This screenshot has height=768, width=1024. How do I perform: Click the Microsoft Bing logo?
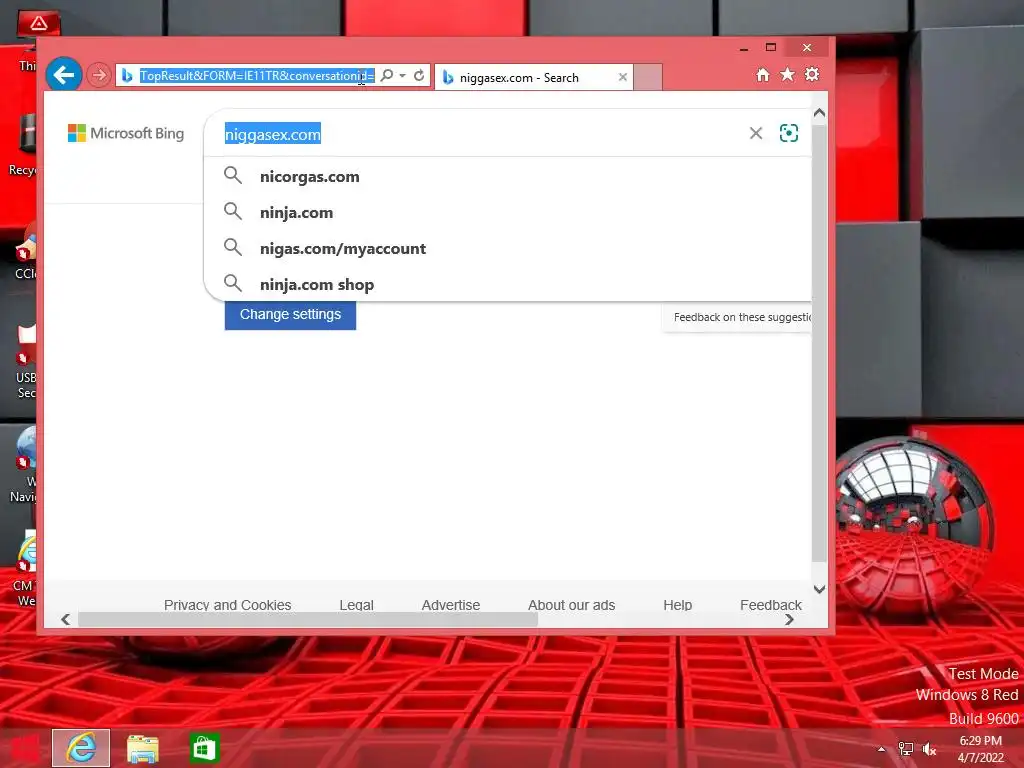coord(126,133)
